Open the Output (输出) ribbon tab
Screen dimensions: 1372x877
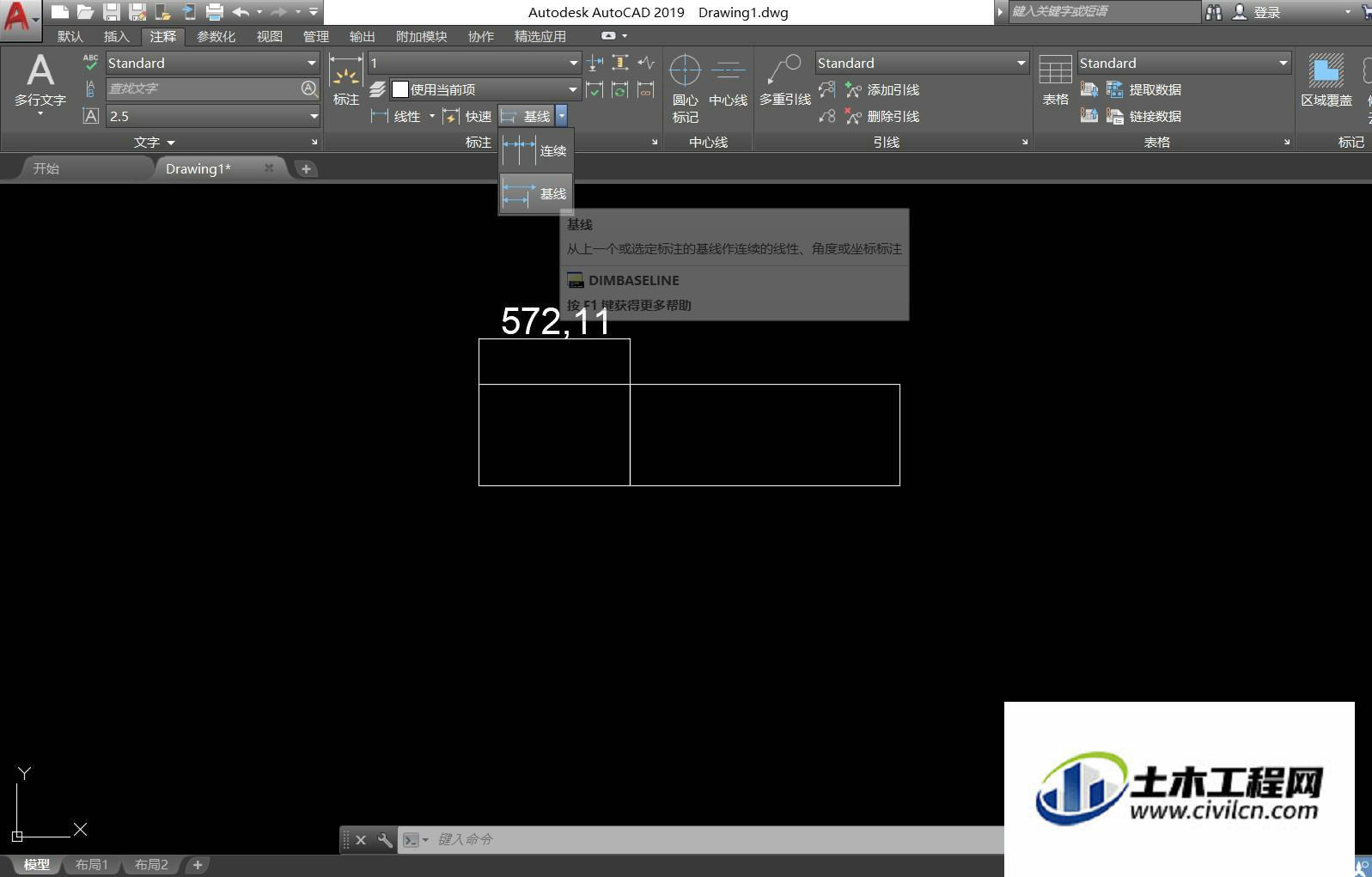click(362, 36)
